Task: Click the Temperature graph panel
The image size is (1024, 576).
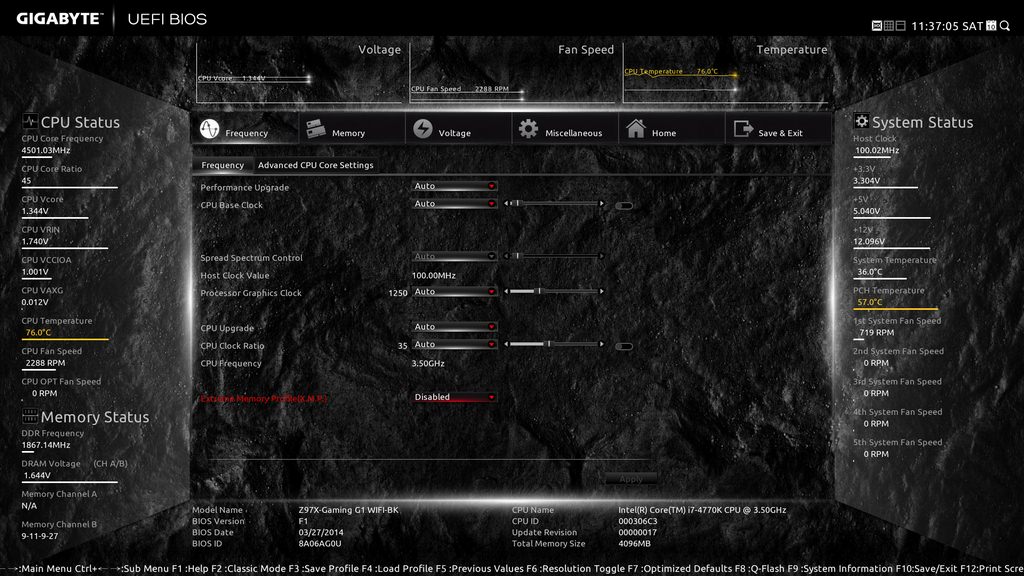Action: pyautogui.click(x=726, y=73)
